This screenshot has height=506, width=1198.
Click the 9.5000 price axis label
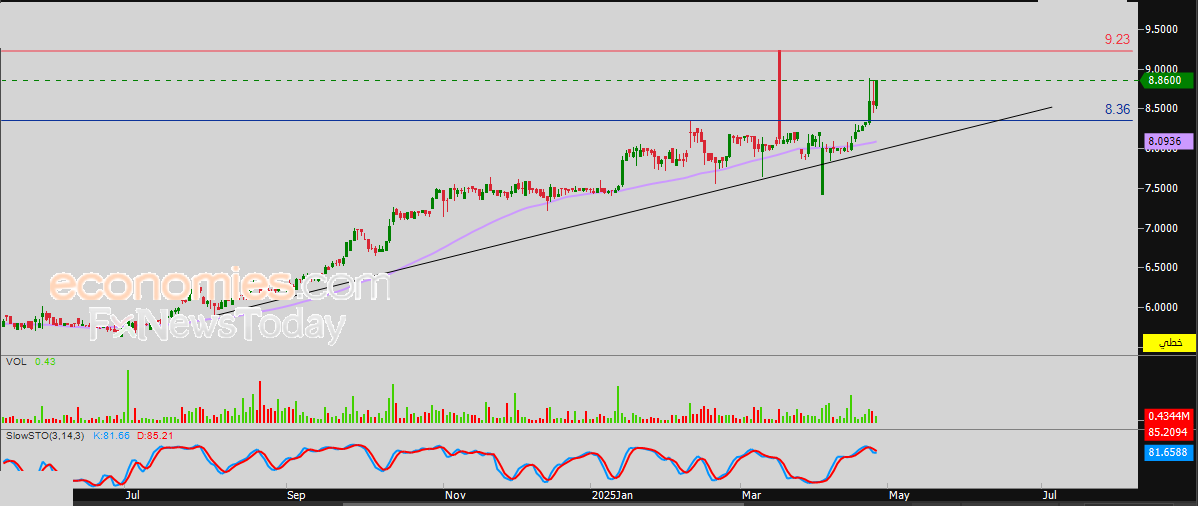tap(1161, 29)
